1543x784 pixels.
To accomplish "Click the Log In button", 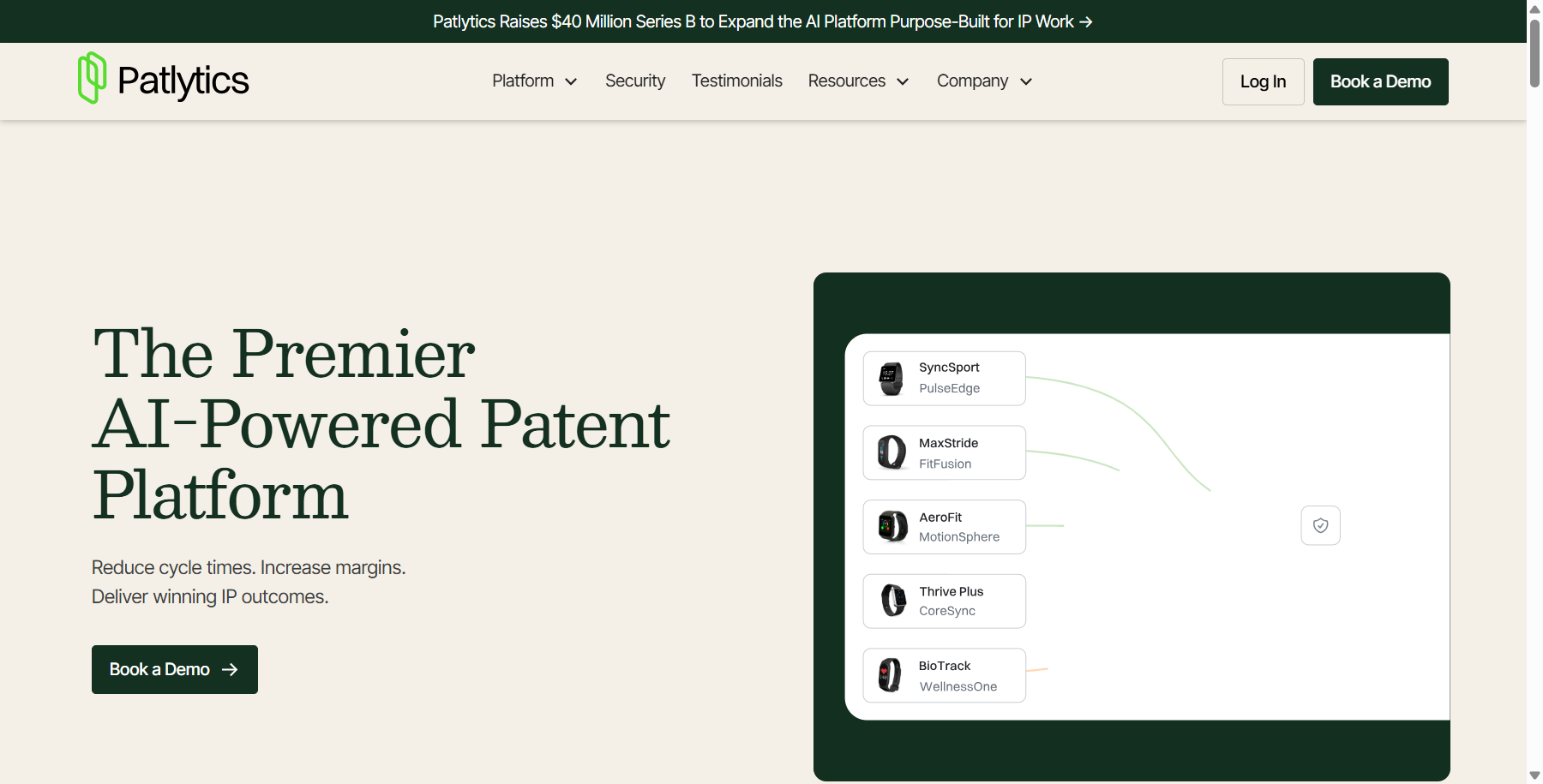I will coord(1264,81).
